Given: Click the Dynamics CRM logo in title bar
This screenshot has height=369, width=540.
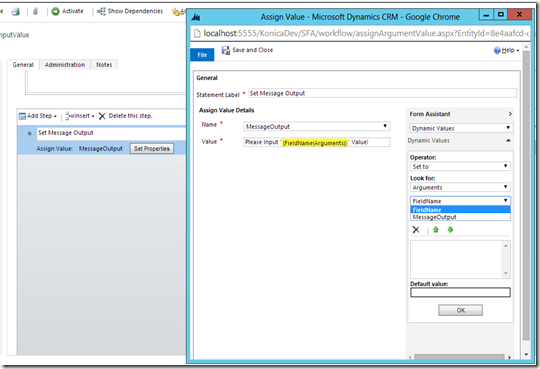Looking at the screenshot, I should tap(196, 17).
